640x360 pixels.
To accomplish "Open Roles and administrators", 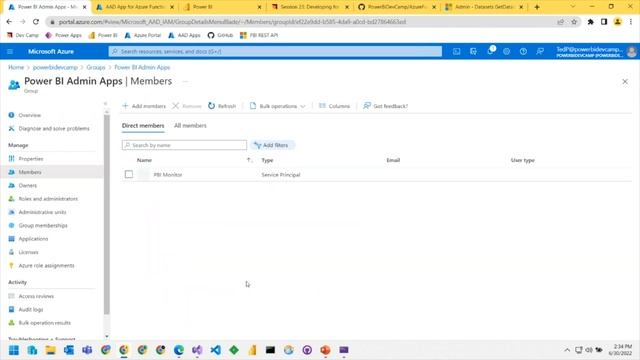I will (x=48, y=199).
